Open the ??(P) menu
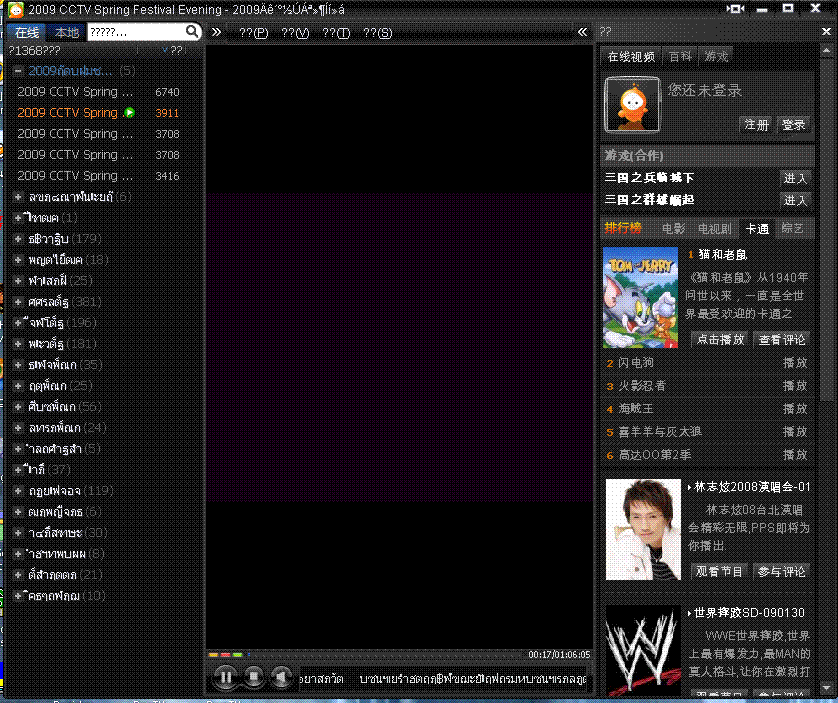Viewport: 838px width, 703px height. point(253,33)
